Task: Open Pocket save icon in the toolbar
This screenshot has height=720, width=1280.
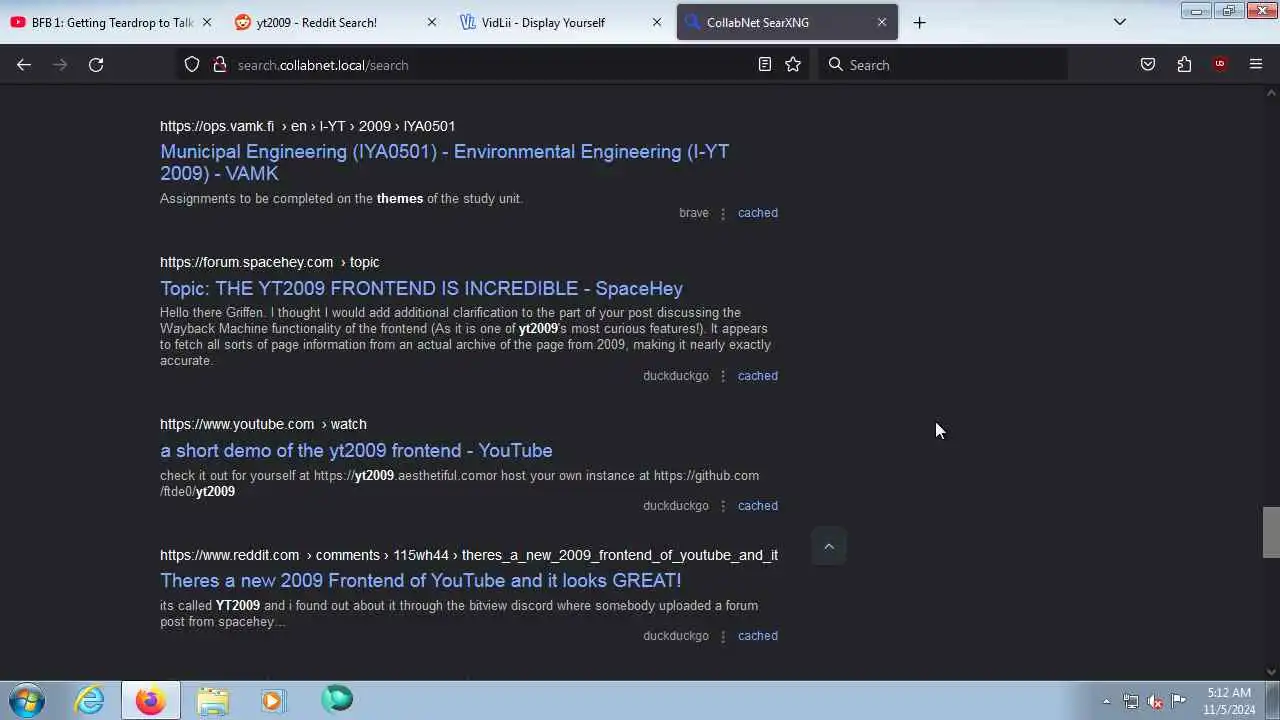Action: [x=1148, y=65]
